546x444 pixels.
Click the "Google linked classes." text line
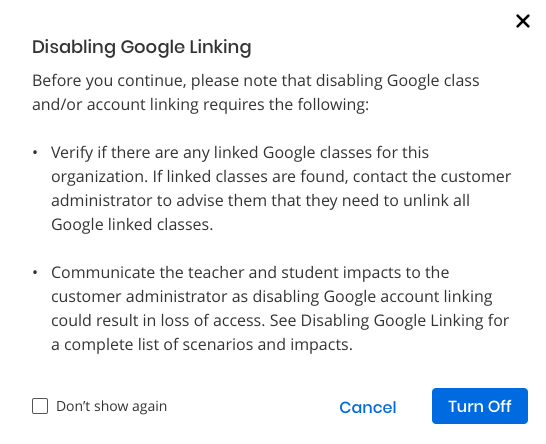pos(132,225)
